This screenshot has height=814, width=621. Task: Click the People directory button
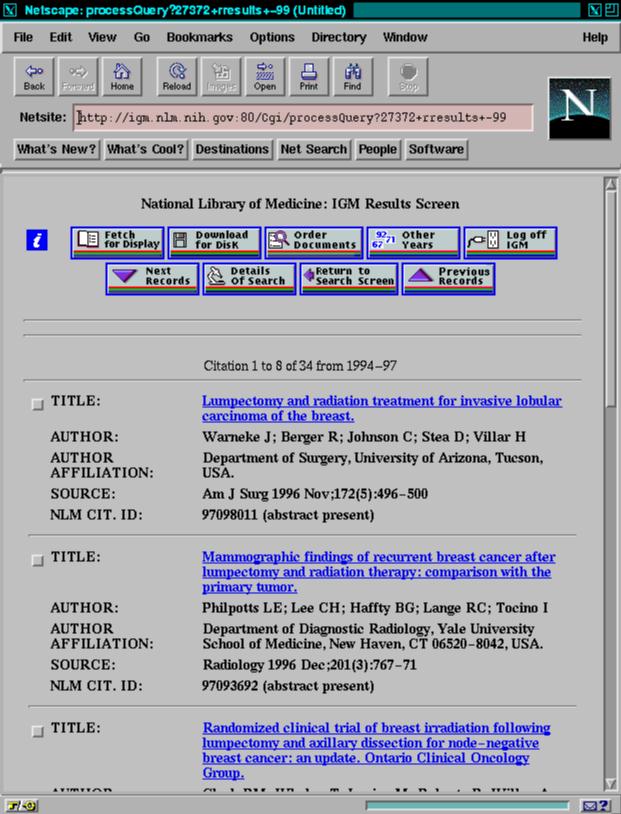tap(377, 149)
